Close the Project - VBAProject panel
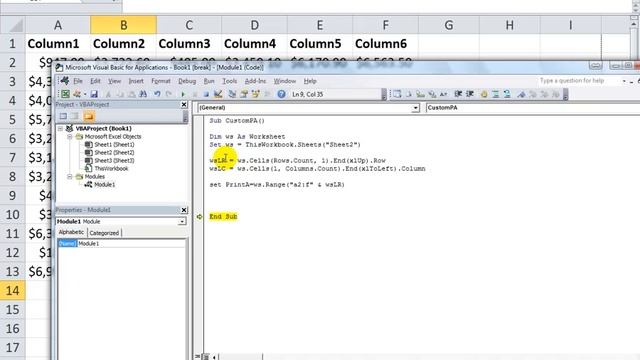The width and height of the screenshot is (640, 360). pyautogui.click(x=184, y=104)
